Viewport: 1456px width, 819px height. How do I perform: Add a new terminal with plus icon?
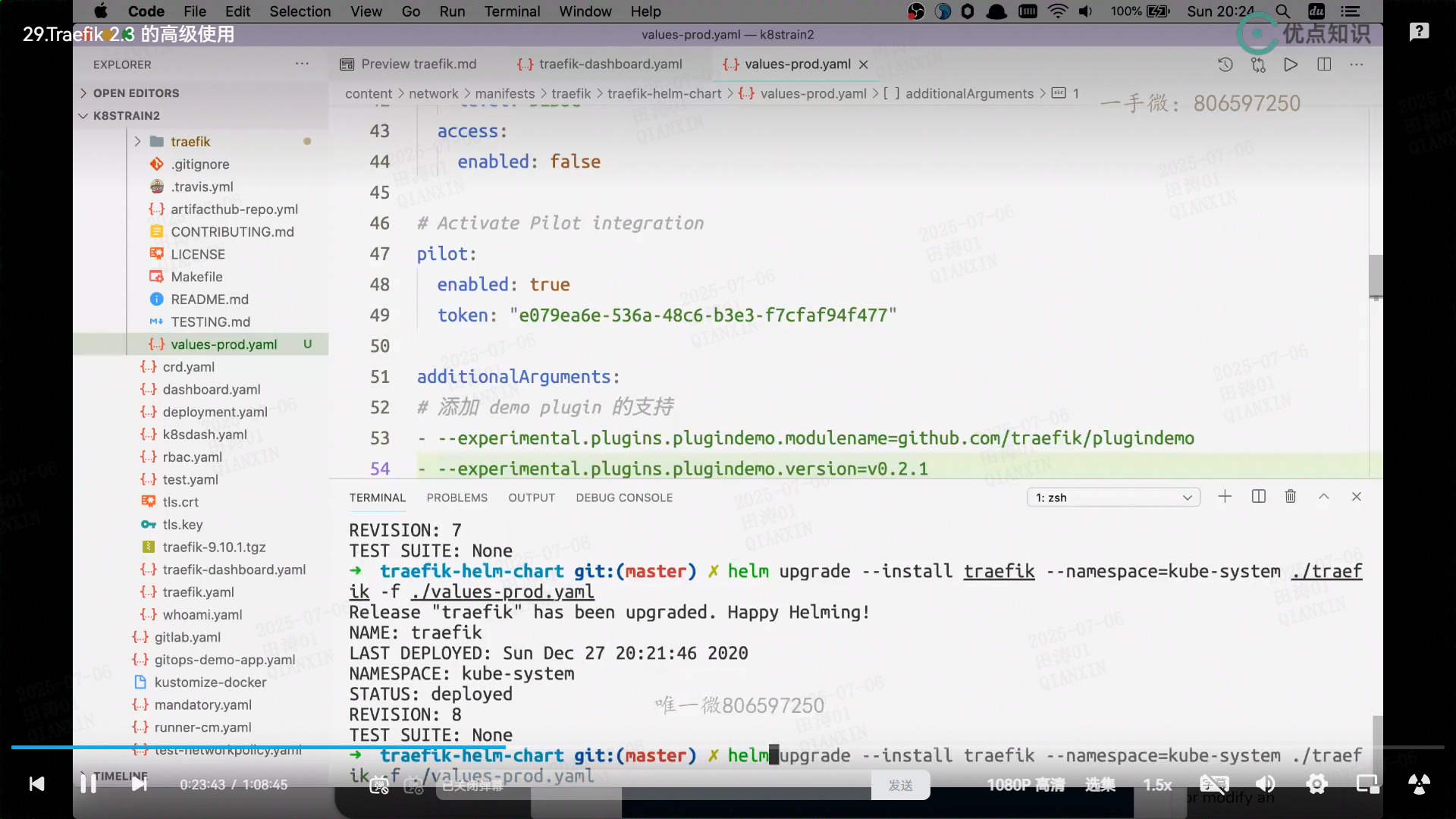click(1225, 497)
